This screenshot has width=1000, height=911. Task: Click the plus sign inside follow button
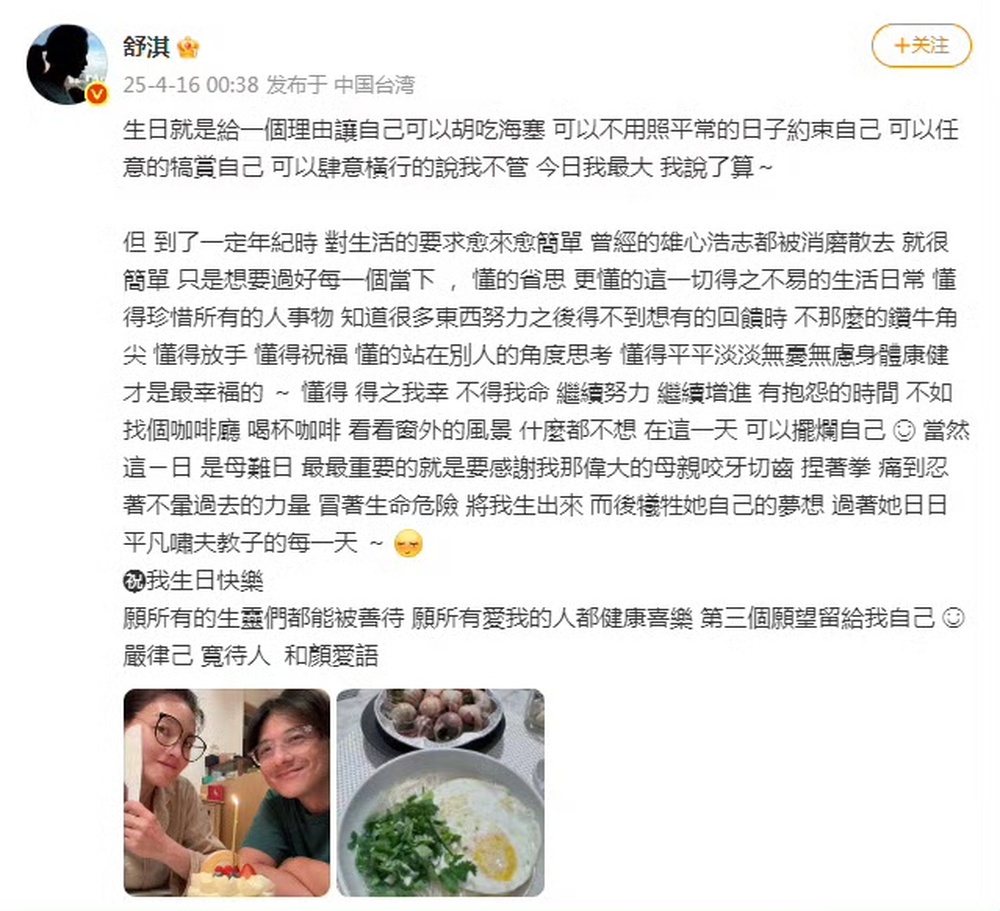901,45
